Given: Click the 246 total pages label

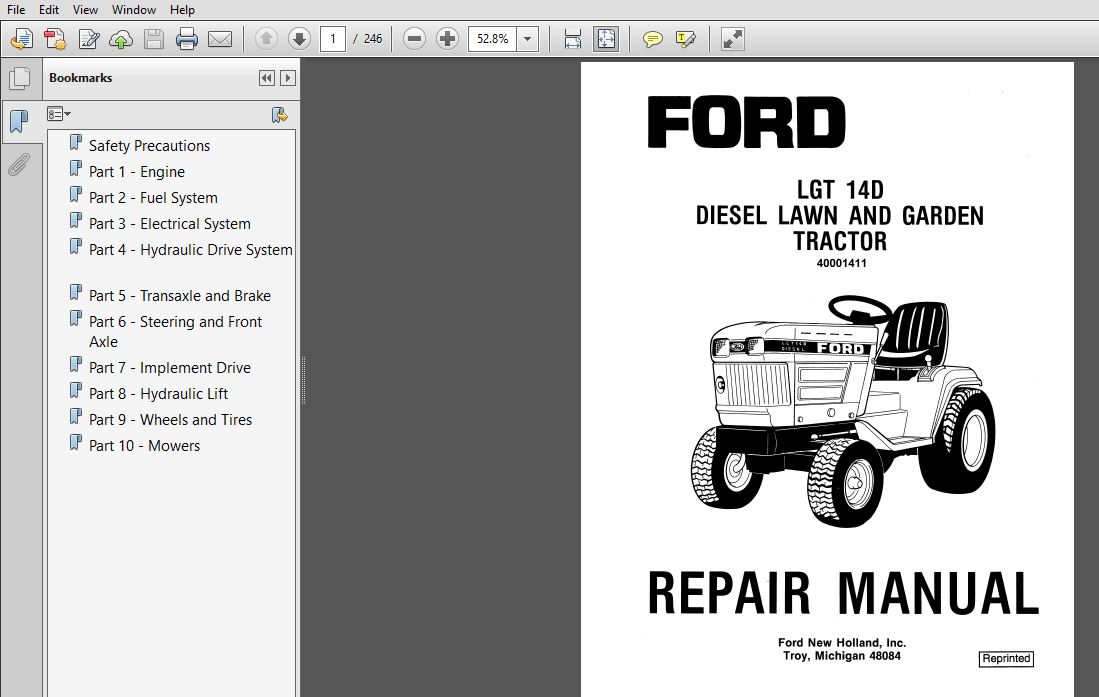Looking at the screenshot, I should pyautogui.click(x=373, y=39).
